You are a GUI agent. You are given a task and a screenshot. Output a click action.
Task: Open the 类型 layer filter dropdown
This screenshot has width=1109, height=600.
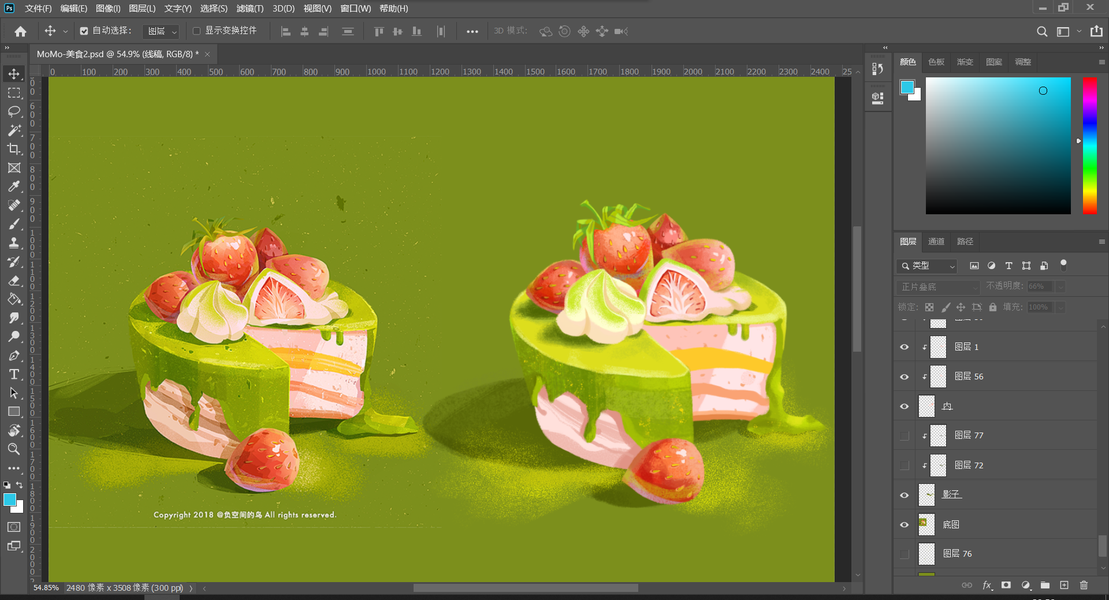(927, 266)
